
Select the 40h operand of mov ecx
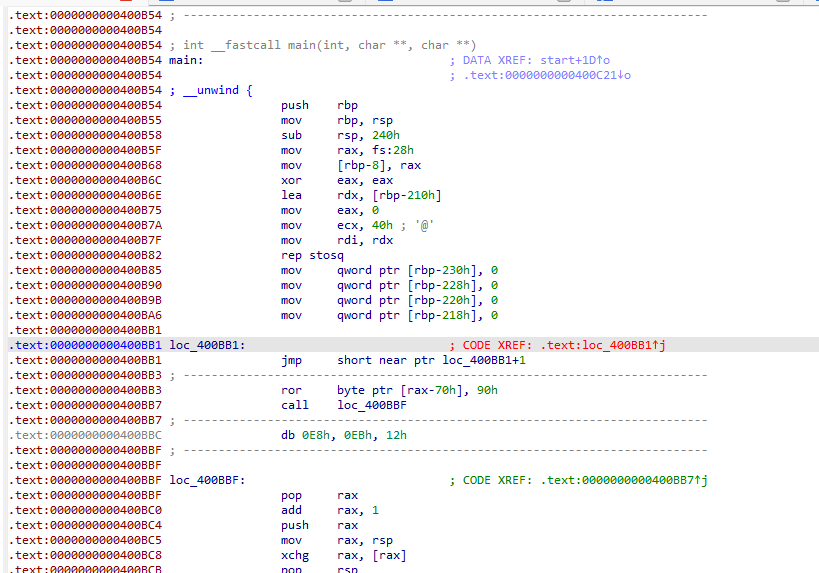point(382,225)
